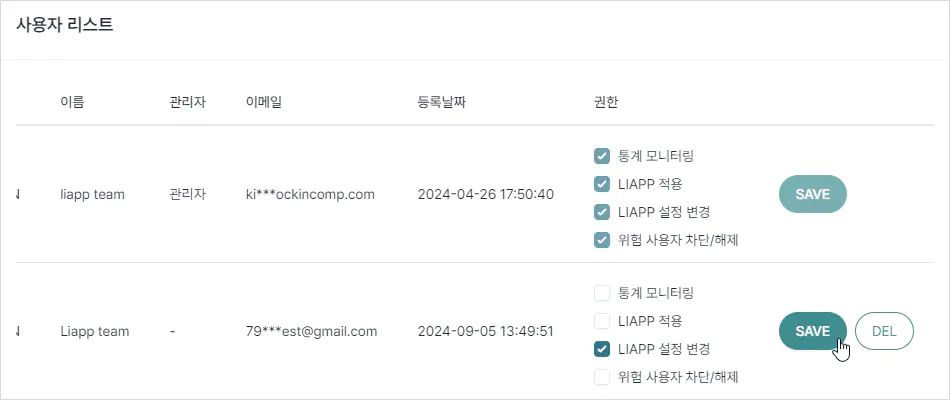Viewport: 950px width, 400px height.
Task: Delete the 79***est@gmail.com user with DEL
Action: (x=884, y=331)
